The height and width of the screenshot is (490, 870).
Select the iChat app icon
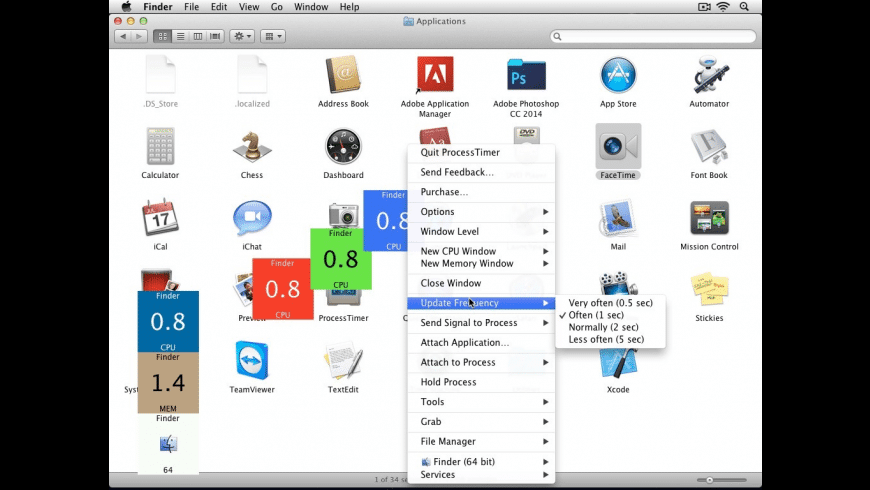252,218
